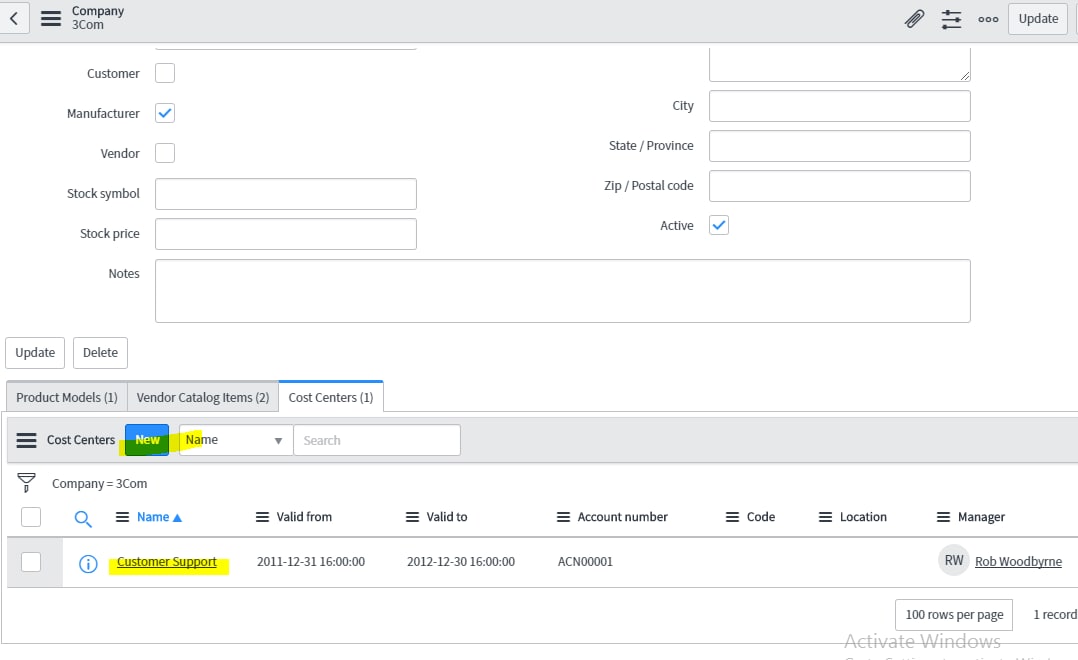Open Valid to column options icon
The height and width of the screenshot is (660, 1078).
[412, 517]
